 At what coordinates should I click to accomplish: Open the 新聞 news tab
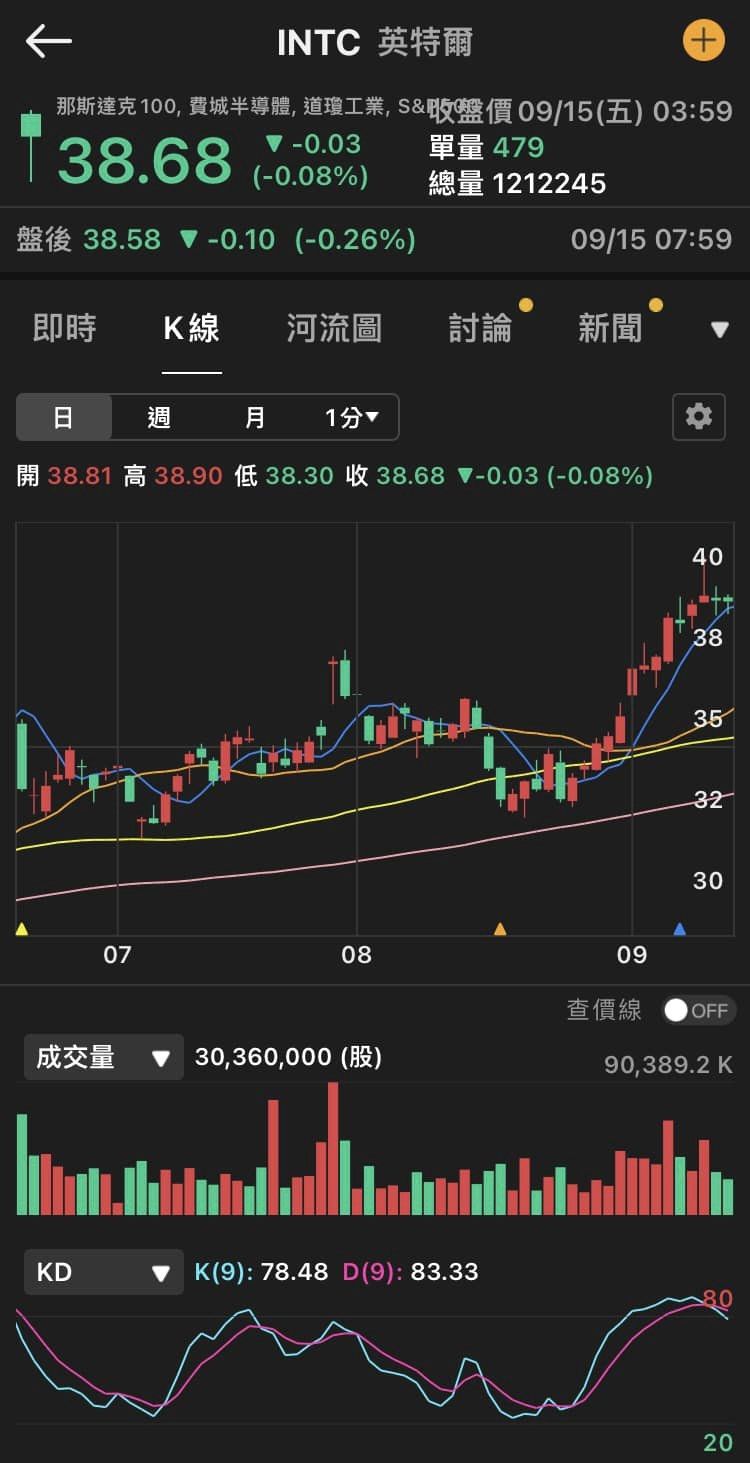610,328
